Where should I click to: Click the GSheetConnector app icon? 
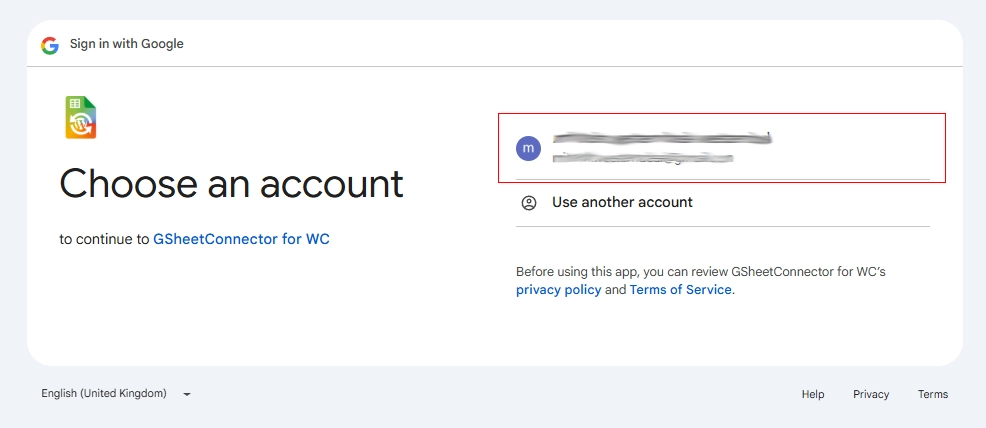(80, 118)
